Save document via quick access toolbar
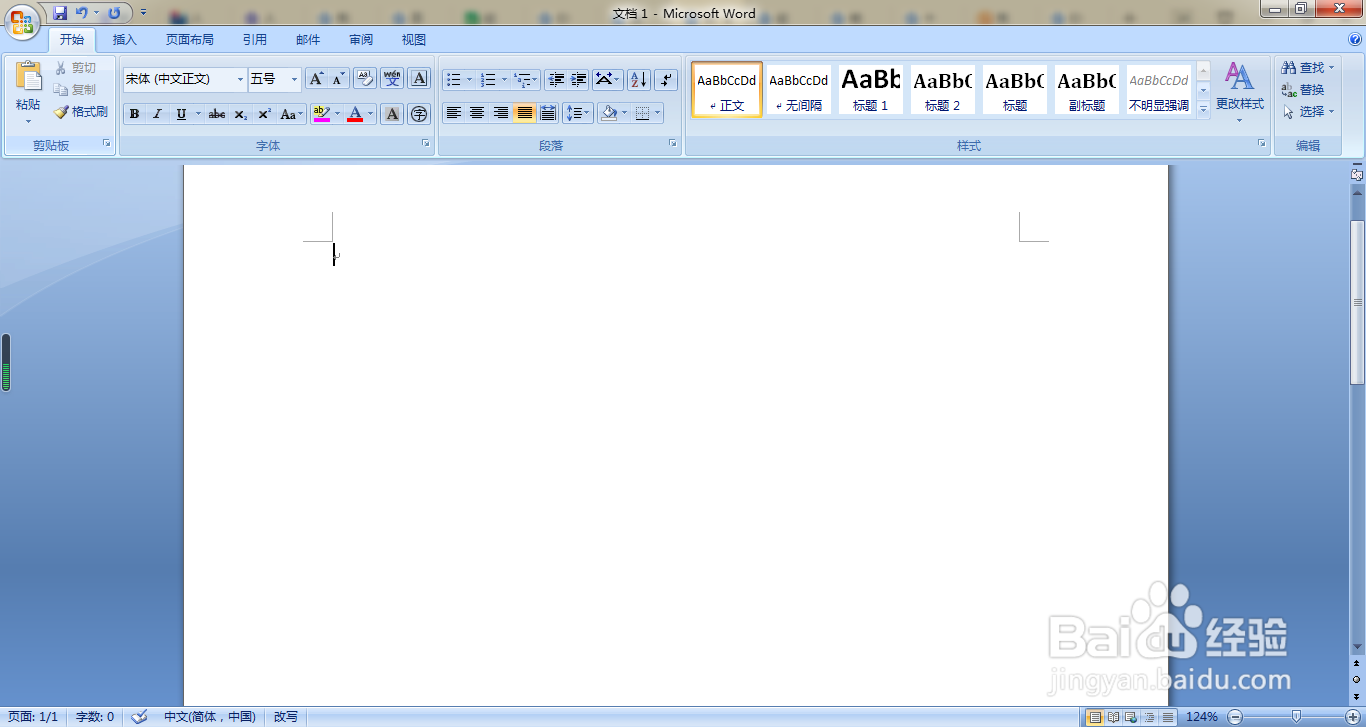 point(60,13)
